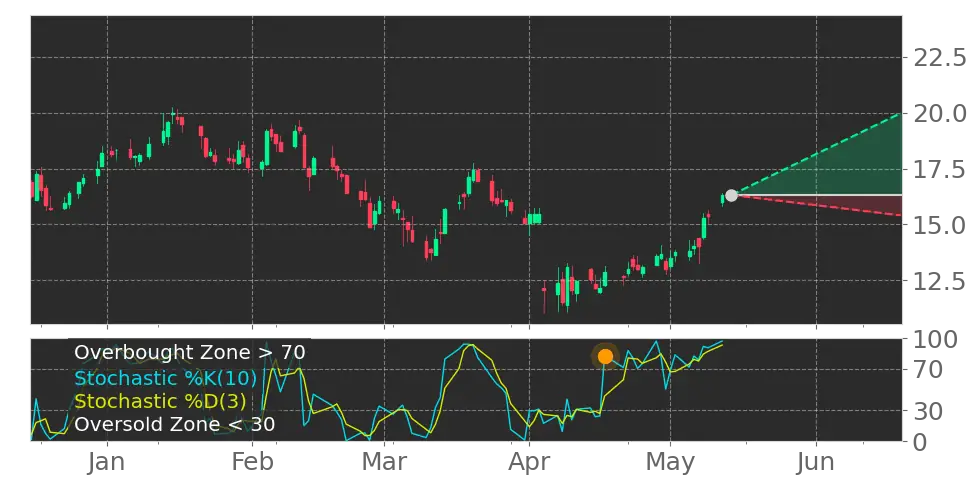Click the 17.5 price axis label
This screenshot has width=972, height=486.
940,169
